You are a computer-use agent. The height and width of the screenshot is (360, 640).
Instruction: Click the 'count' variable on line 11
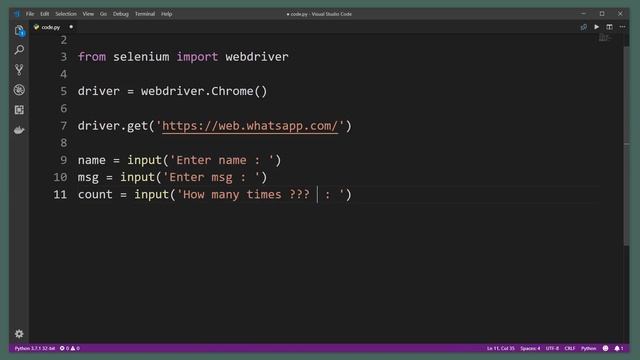tap(95, 194)
